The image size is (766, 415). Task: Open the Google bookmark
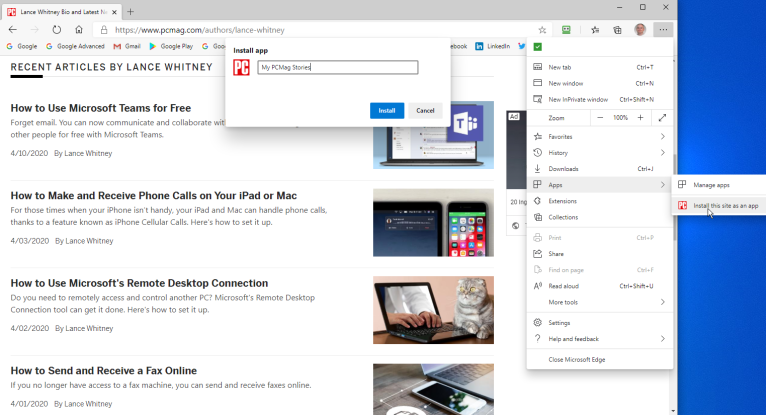coord(21,46)
